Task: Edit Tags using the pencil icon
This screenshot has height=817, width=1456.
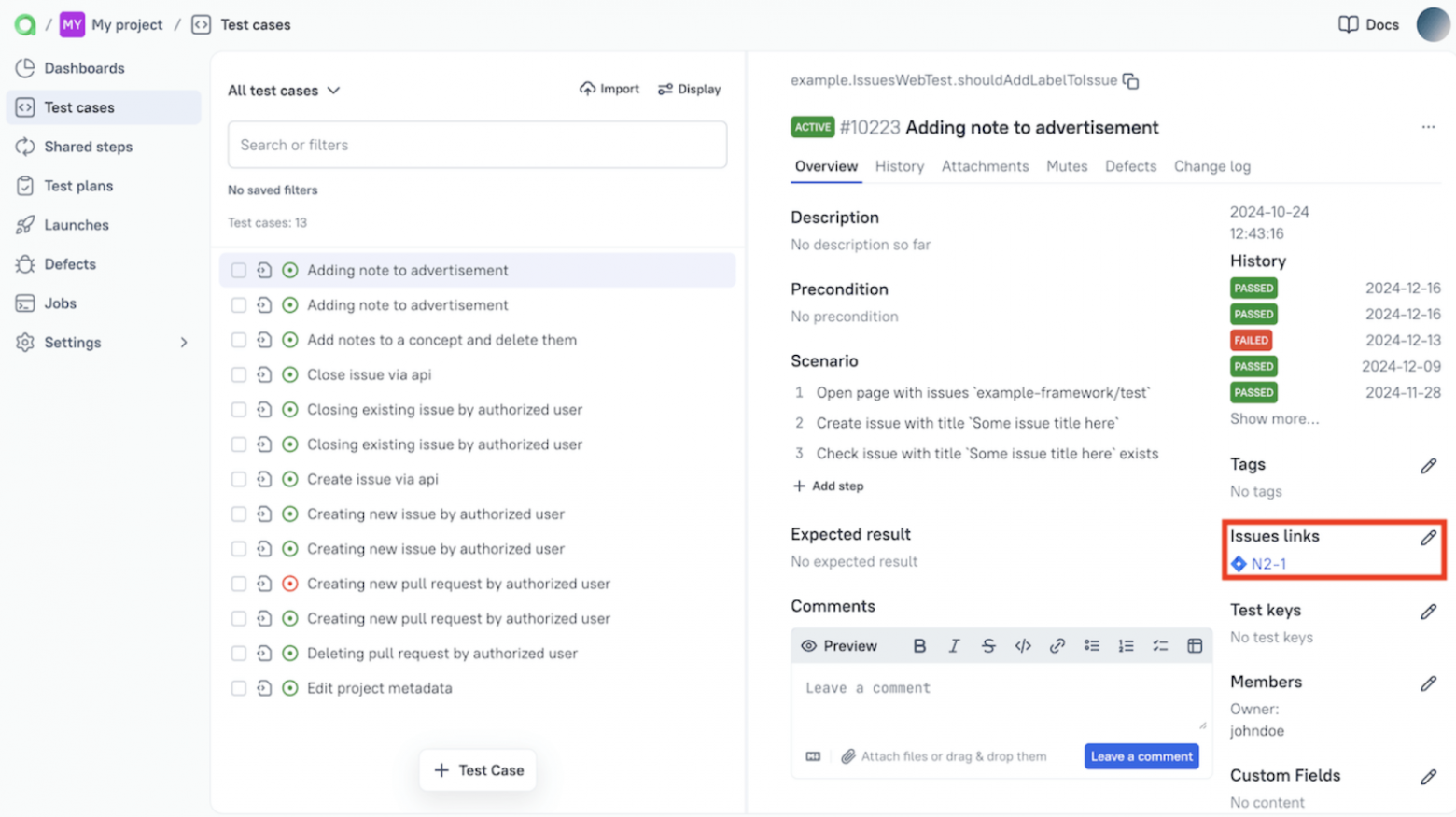Action: tap(1429, 465)
